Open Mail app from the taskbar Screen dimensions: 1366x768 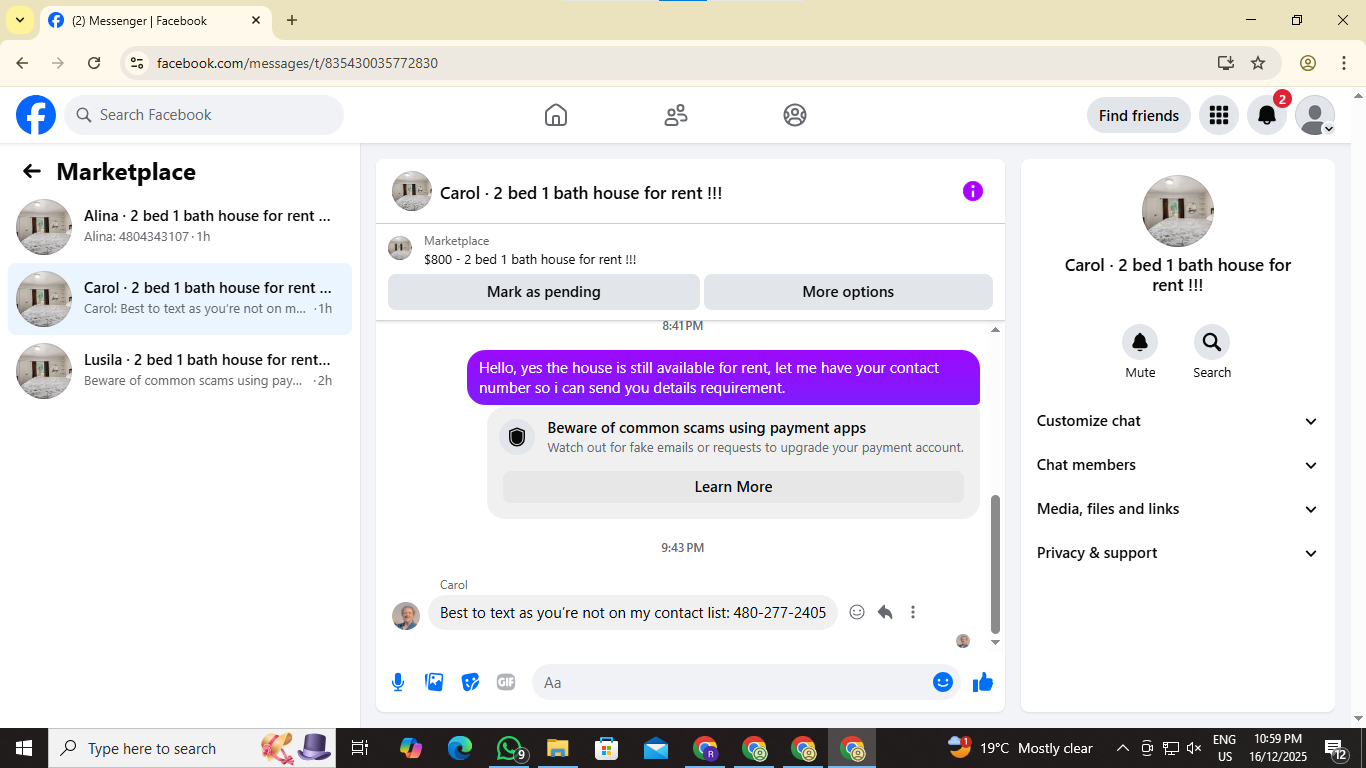click(656, 748)
